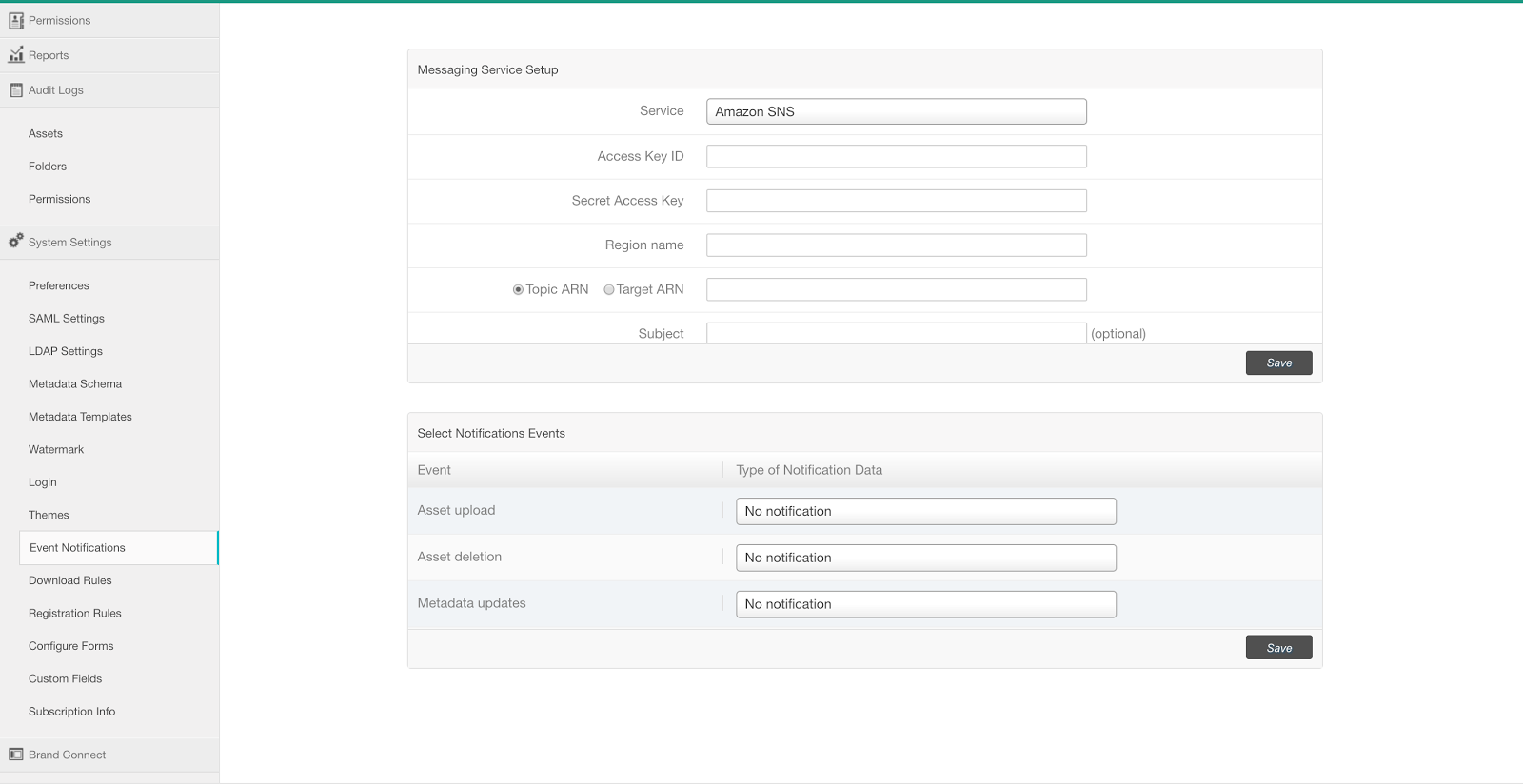Click the Reports chart icon

(x=16, y=55)
